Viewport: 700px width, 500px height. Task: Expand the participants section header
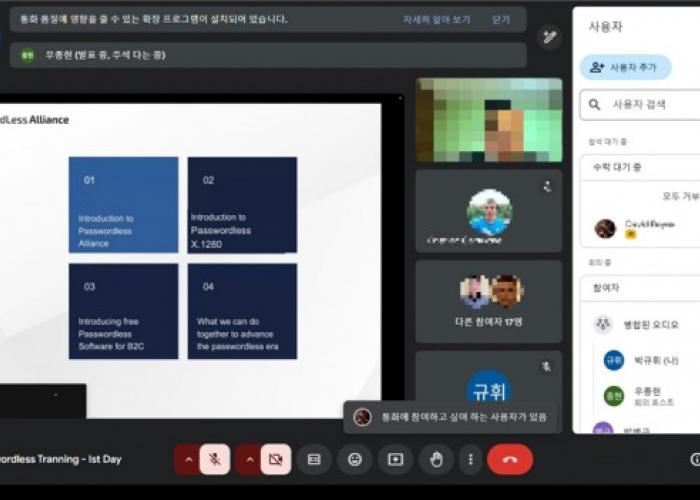640,288
